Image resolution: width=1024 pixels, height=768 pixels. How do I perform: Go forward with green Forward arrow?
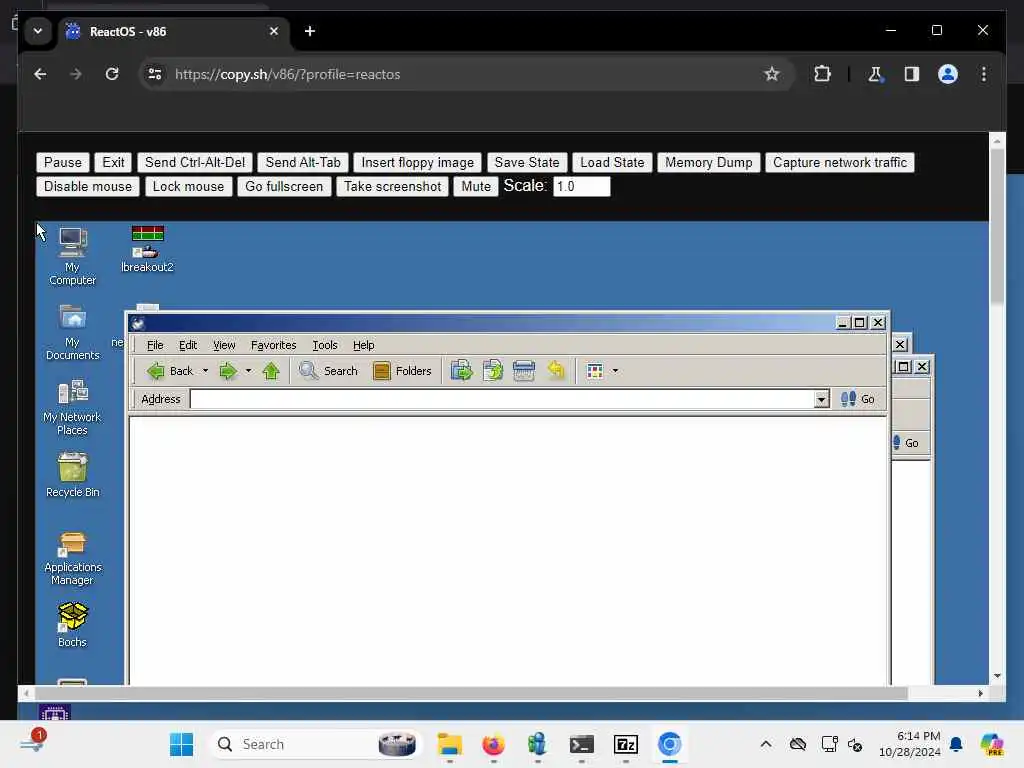click(228, 371)
